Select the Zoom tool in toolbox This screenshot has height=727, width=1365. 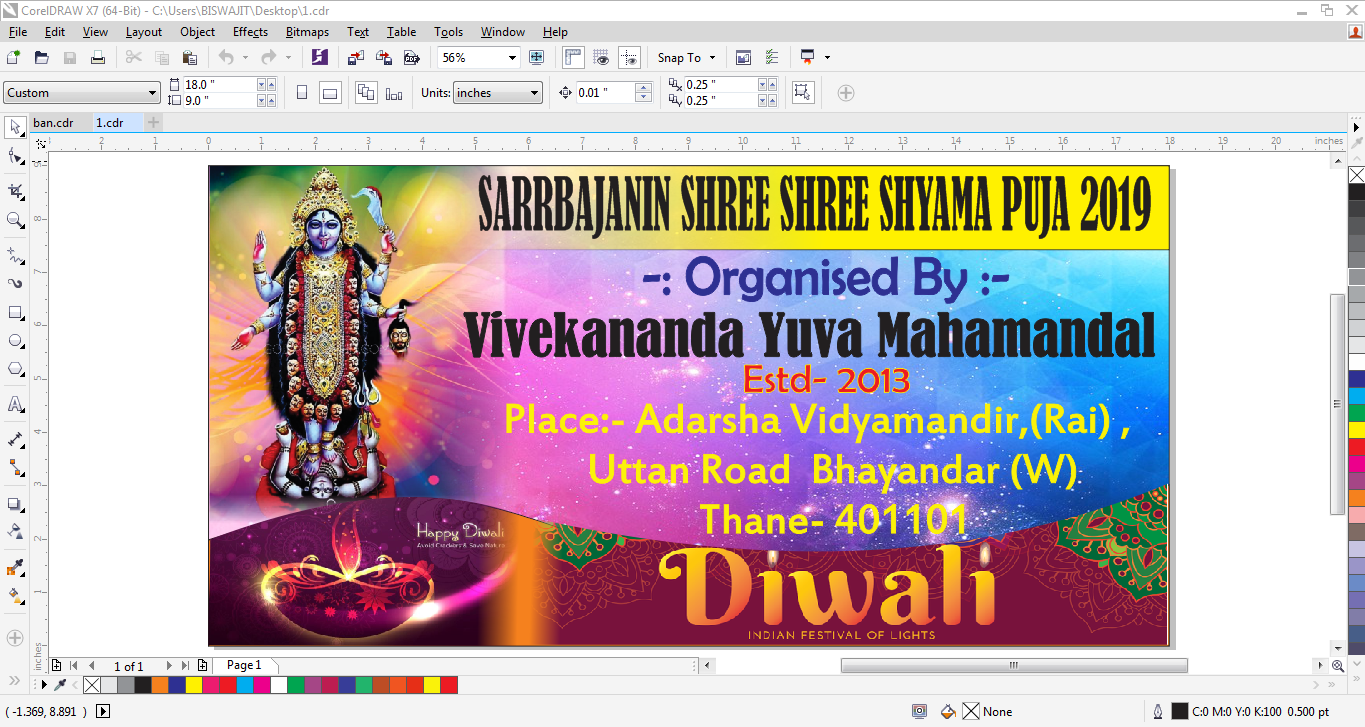[x=15, y=220]
